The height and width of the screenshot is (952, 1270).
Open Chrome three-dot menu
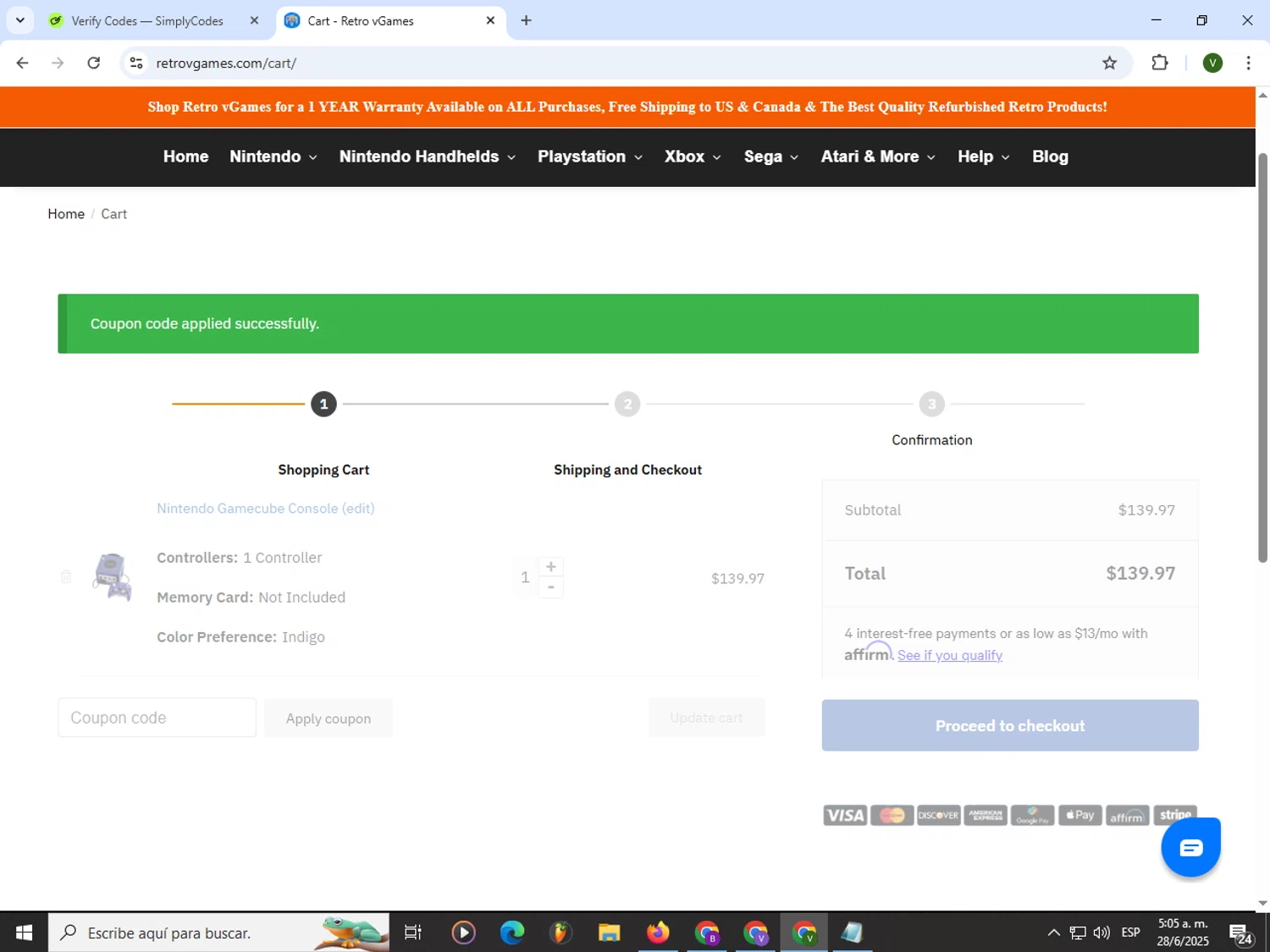pyautogui.click(x=1248, y=63)
